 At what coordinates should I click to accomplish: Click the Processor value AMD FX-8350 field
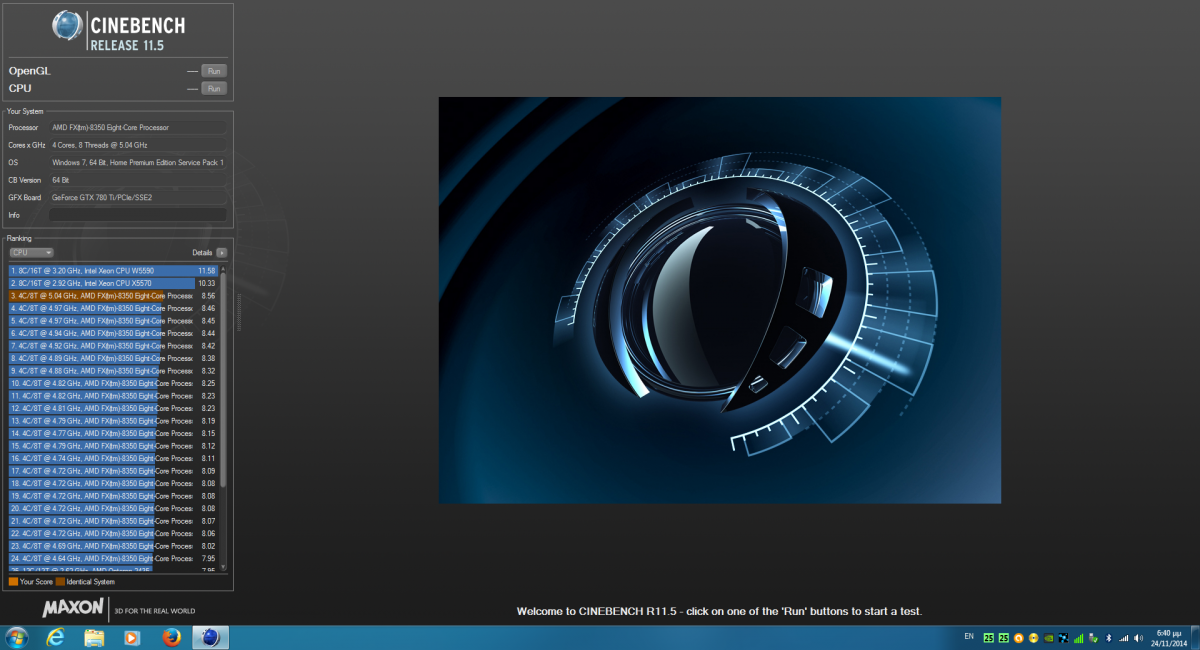click(x=138, y=128)
